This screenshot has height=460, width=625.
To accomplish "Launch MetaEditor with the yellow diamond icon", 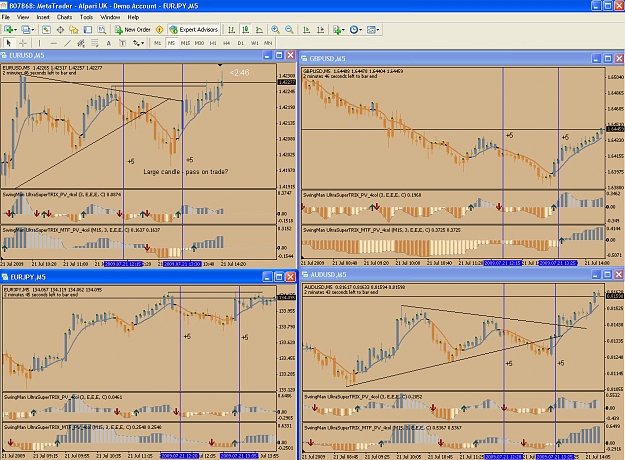I will coord(159,29).
